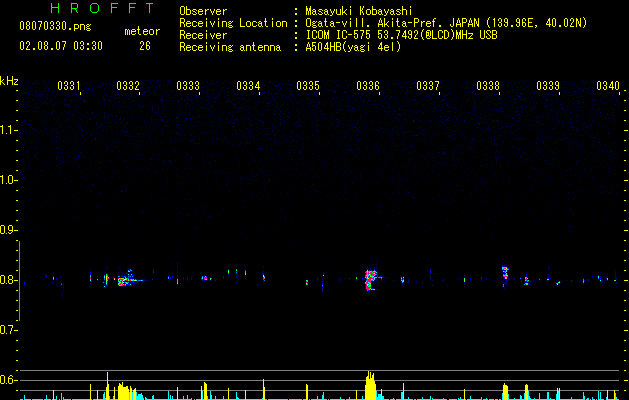Click the 0333 time marker
The image size is (629, 400).
[x=188, y=85]
